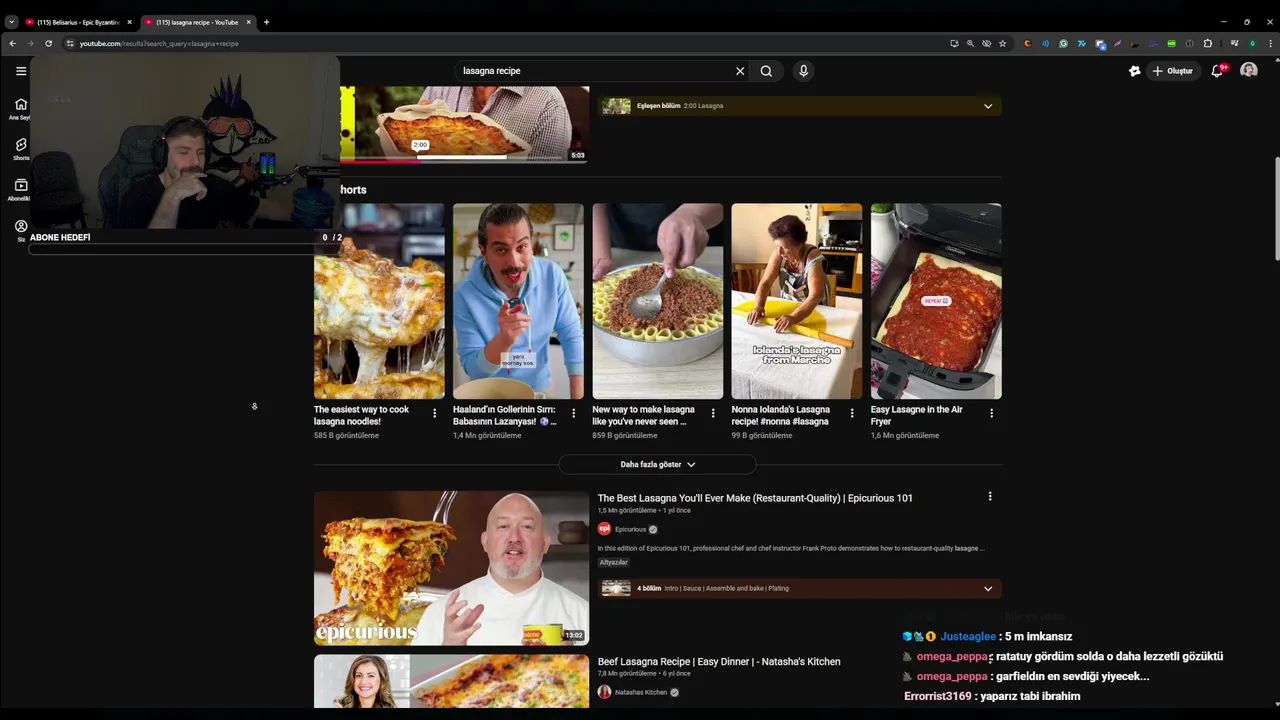Viewport: 1280px width, 720px height.
Task: Click the Oluştur (Create) button
Action: [x=1173, y=71]
